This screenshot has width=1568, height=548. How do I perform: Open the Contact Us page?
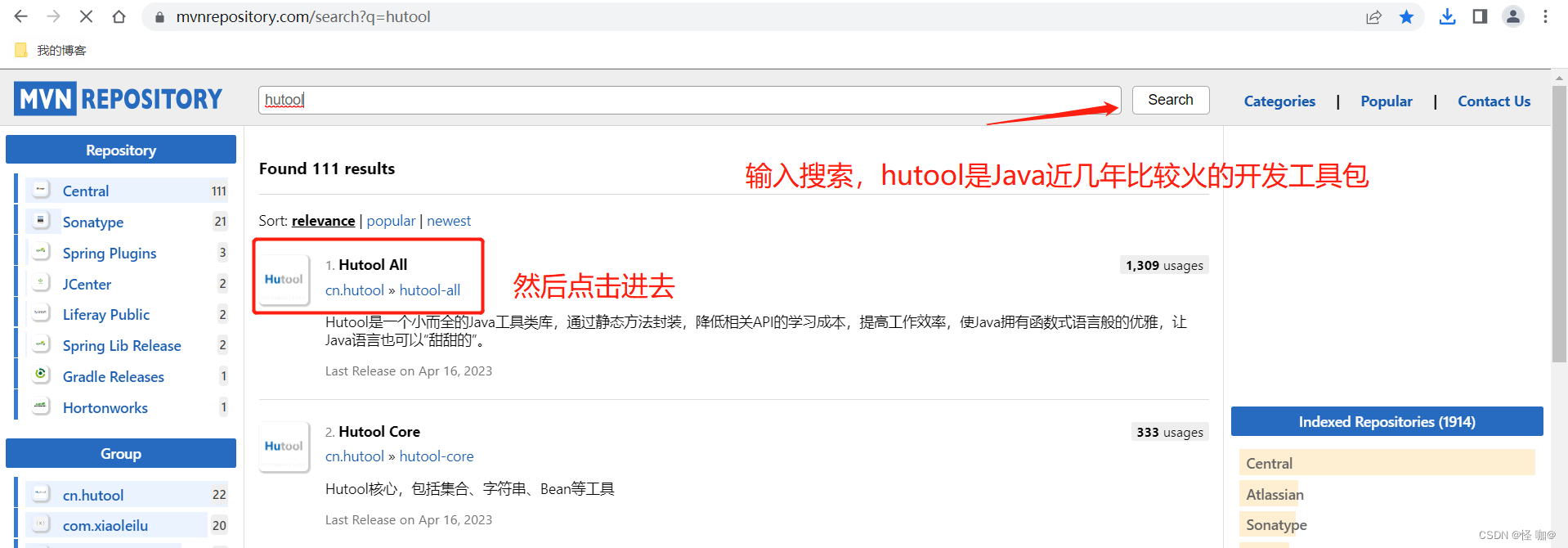pos(1494,101)
